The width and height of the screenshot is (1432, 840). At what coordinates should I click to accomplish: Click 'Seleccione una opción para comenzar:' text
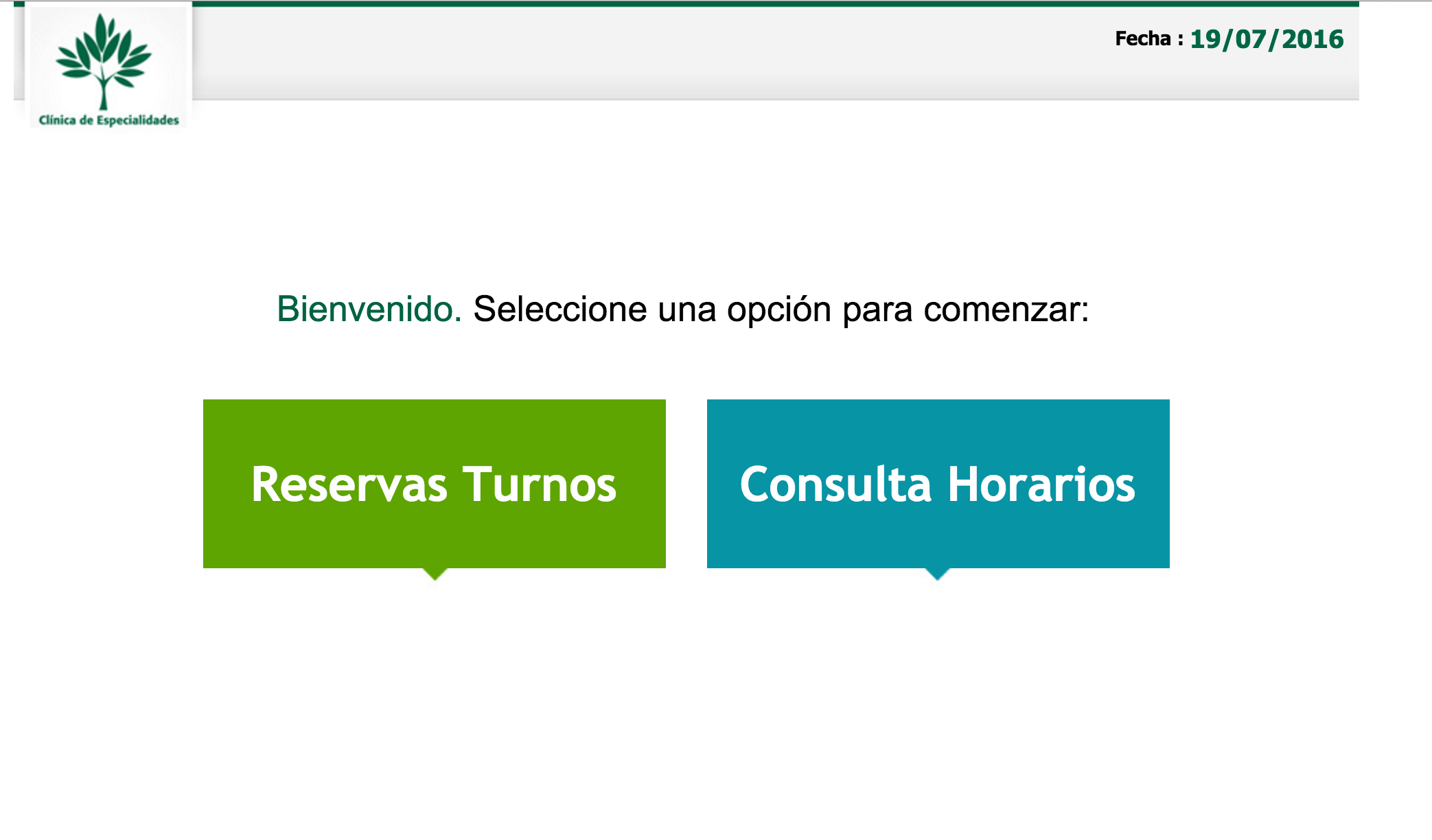click(781, 309)
